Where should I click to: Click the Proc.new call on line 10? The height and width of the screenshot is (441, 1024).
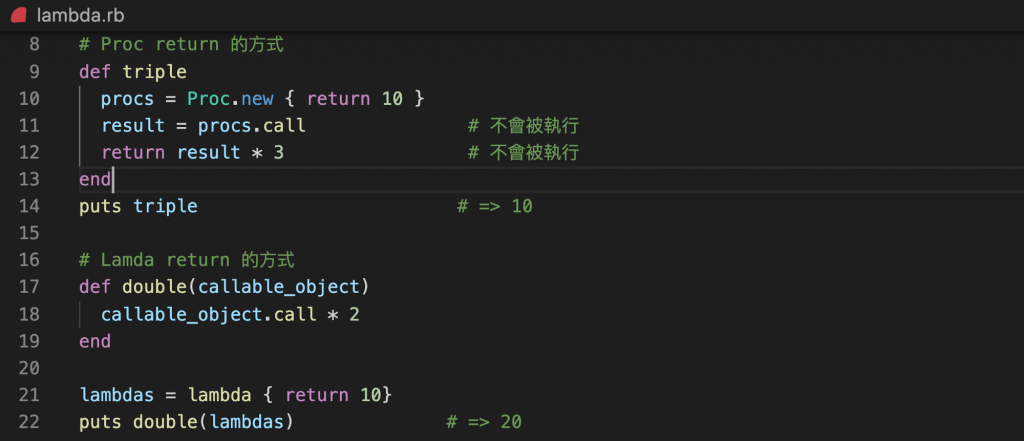pos(219,99)
